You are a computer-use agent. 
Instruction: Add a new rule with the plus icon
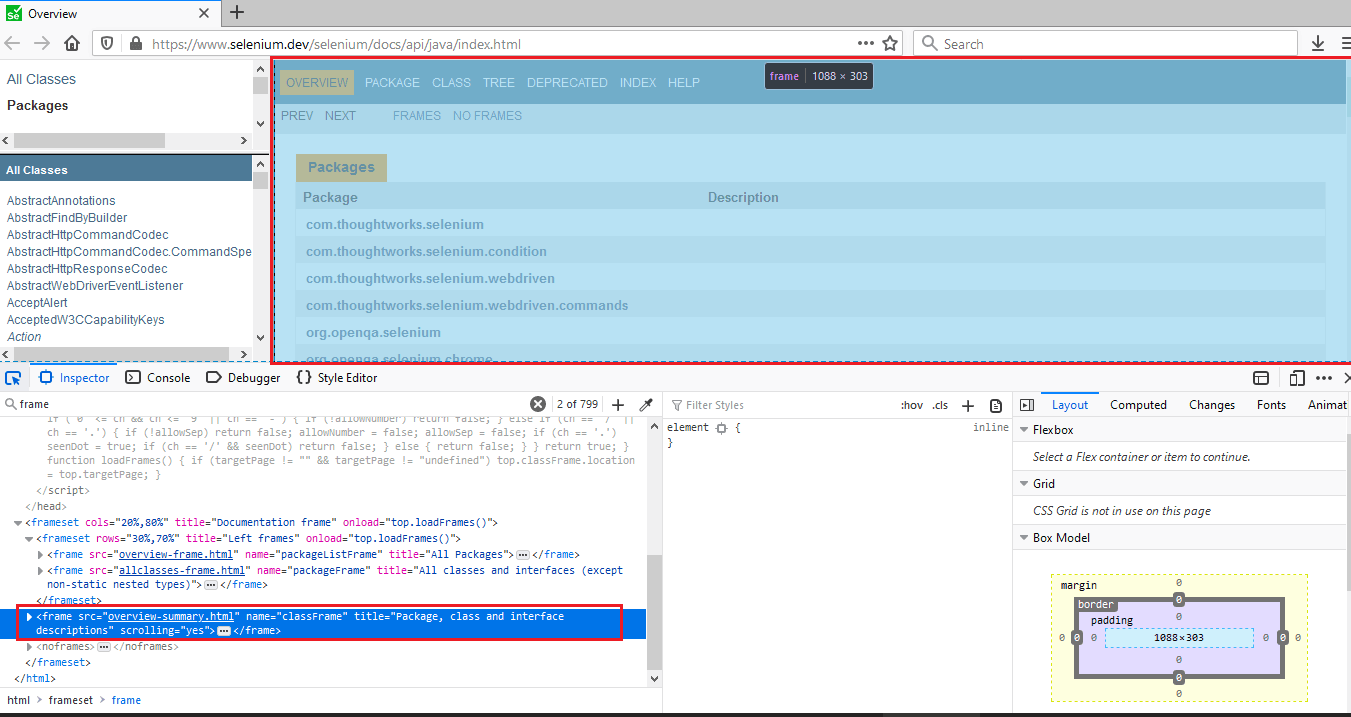967,405
